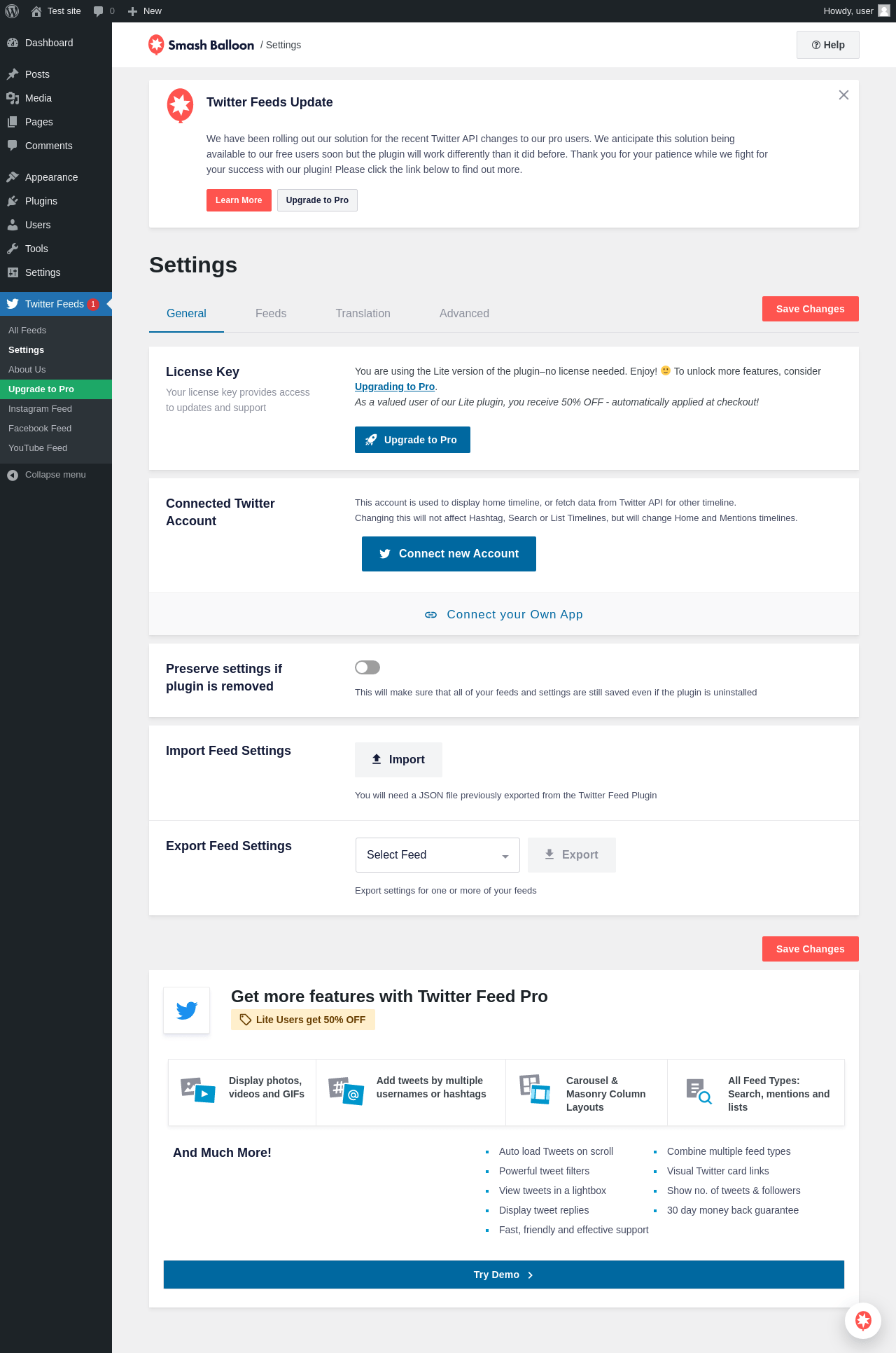The height and width of the screenshot is (1353, 896).
Task: Switch to the Feeds tab
Action: [x=271, y=314]
